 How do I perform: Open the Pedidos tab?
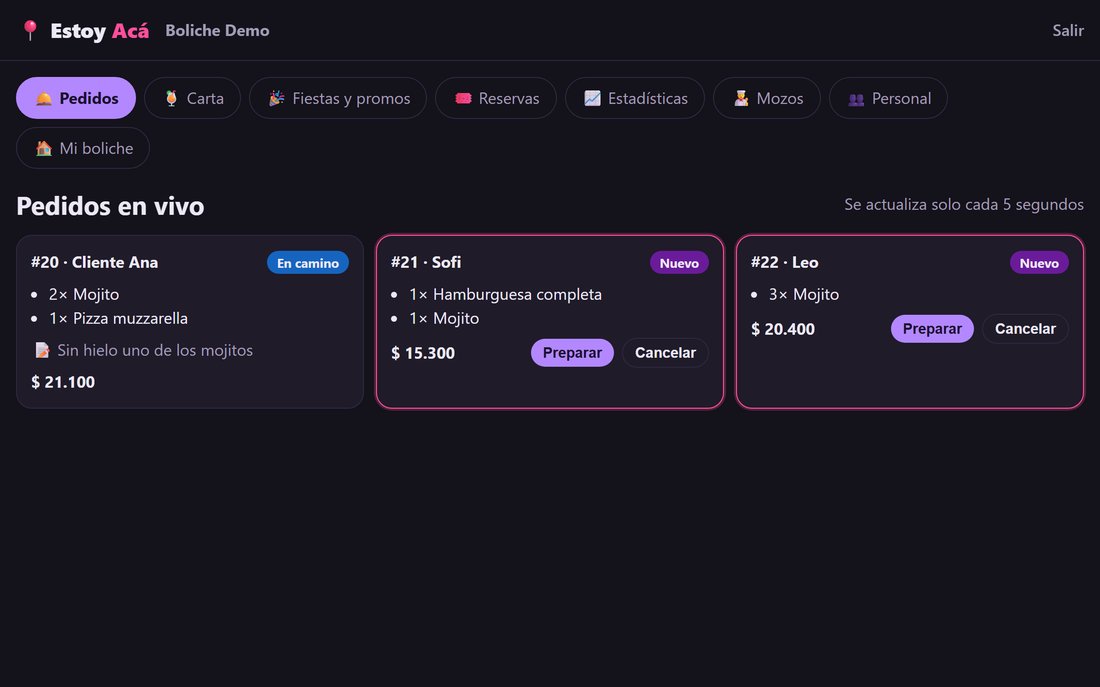pos(76,98)
